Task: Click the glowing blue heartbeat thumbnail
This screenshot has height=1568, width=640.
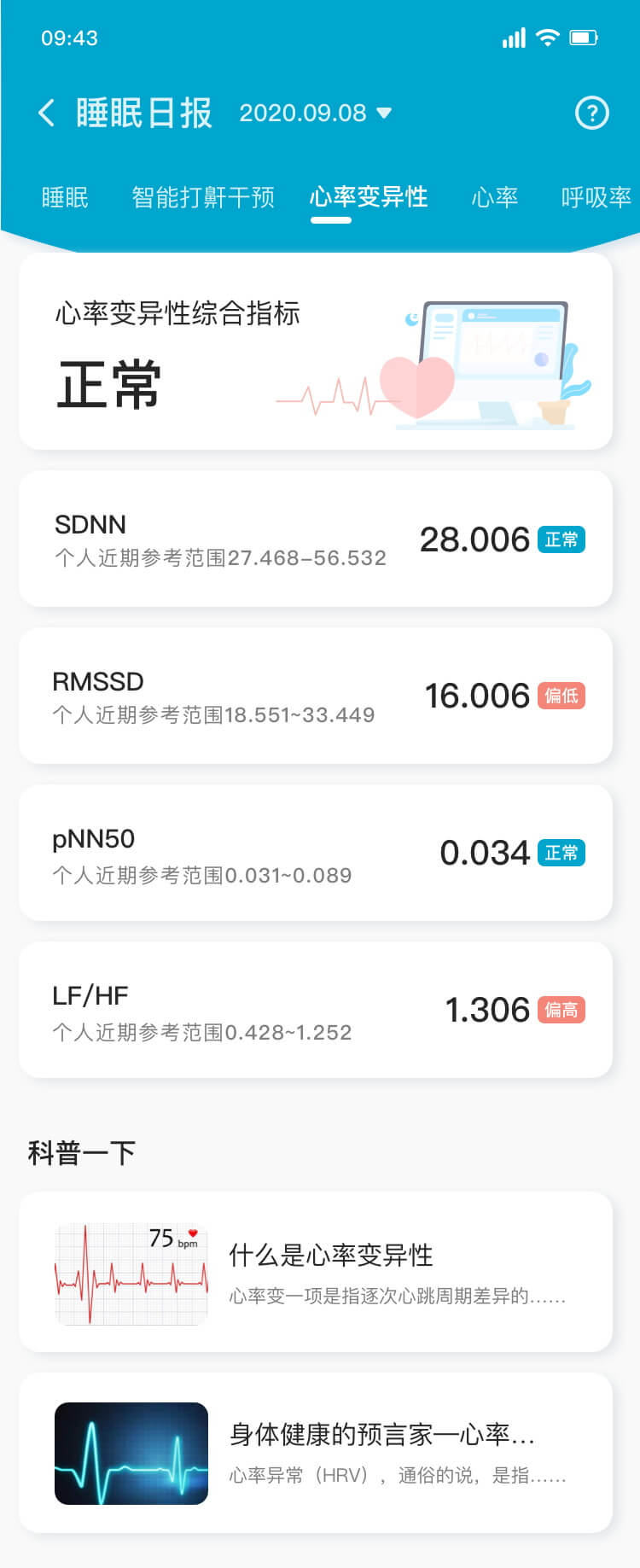Action: pos(131,1454)
